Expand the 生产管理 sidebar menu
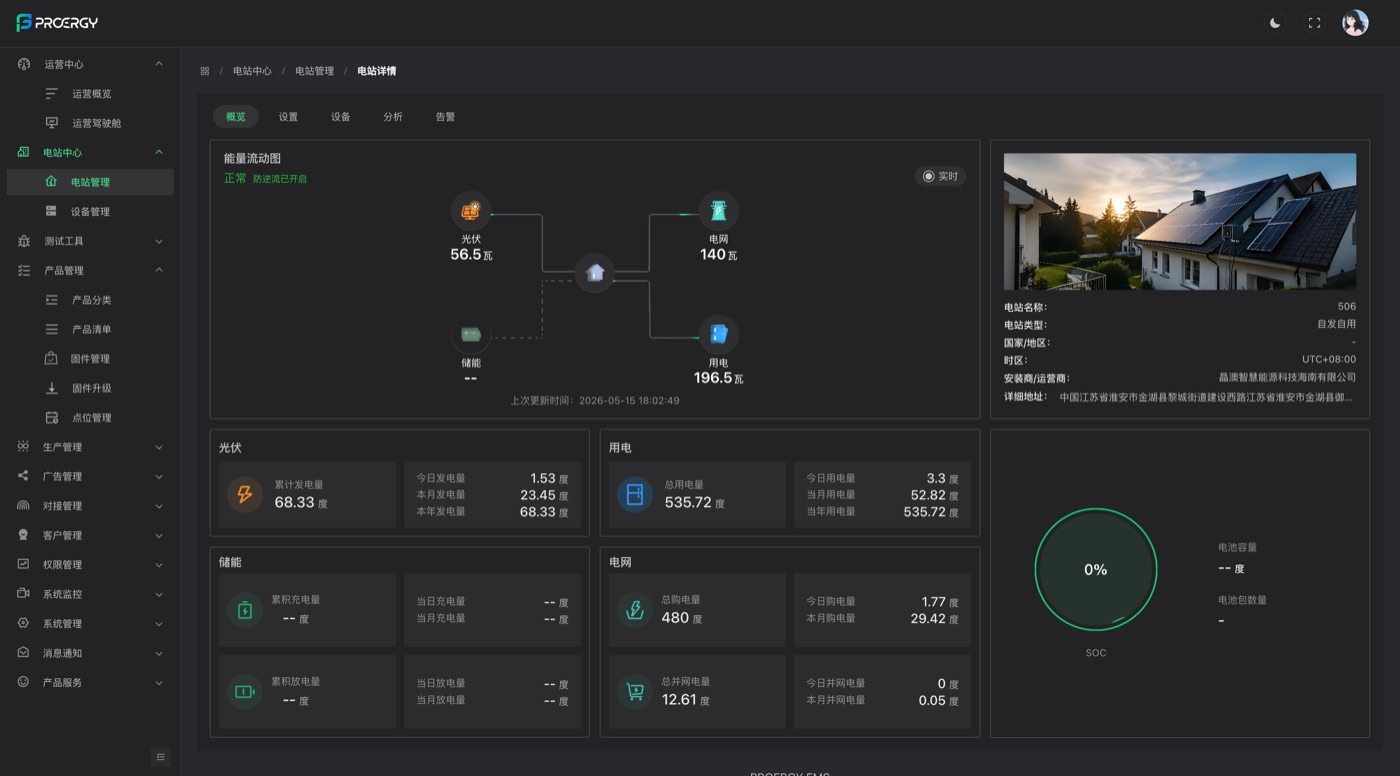1400x776 pixels. click(90, 447)
